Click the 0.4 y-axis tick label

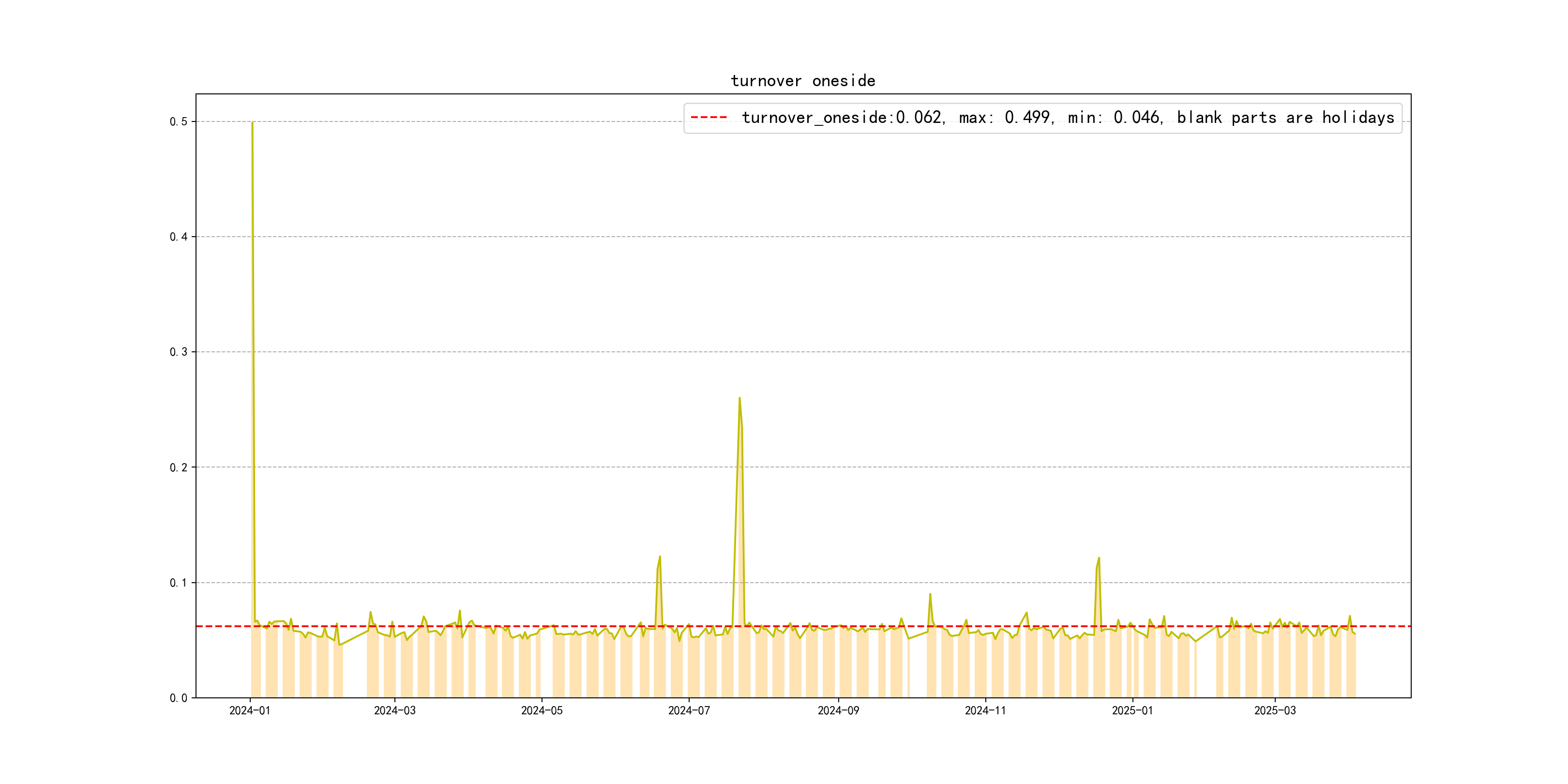pyautogui.click(x=179, y=237)
